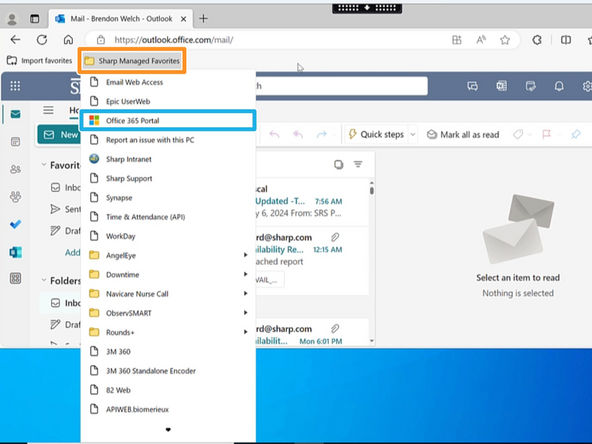Open My Day icon
The image size is (592, 444).
(530, 86)
